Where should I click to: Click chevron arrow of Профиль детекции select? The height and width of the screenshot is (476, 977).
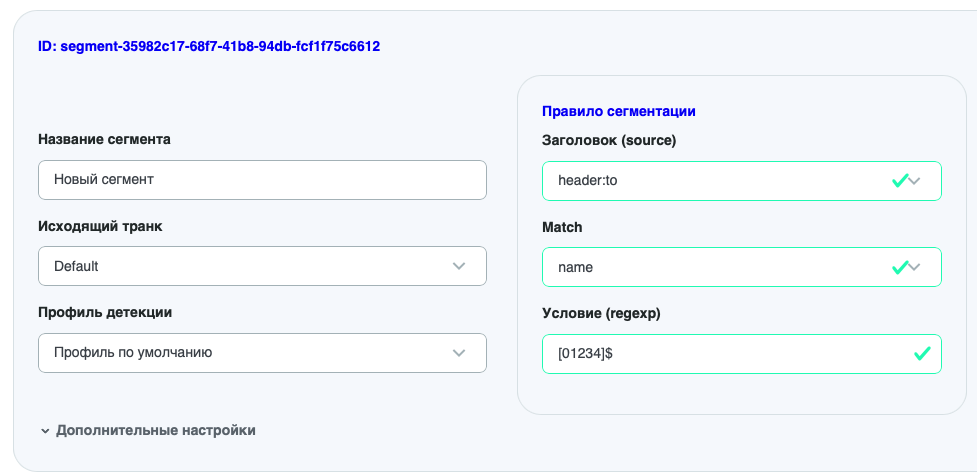pos(459,353)
